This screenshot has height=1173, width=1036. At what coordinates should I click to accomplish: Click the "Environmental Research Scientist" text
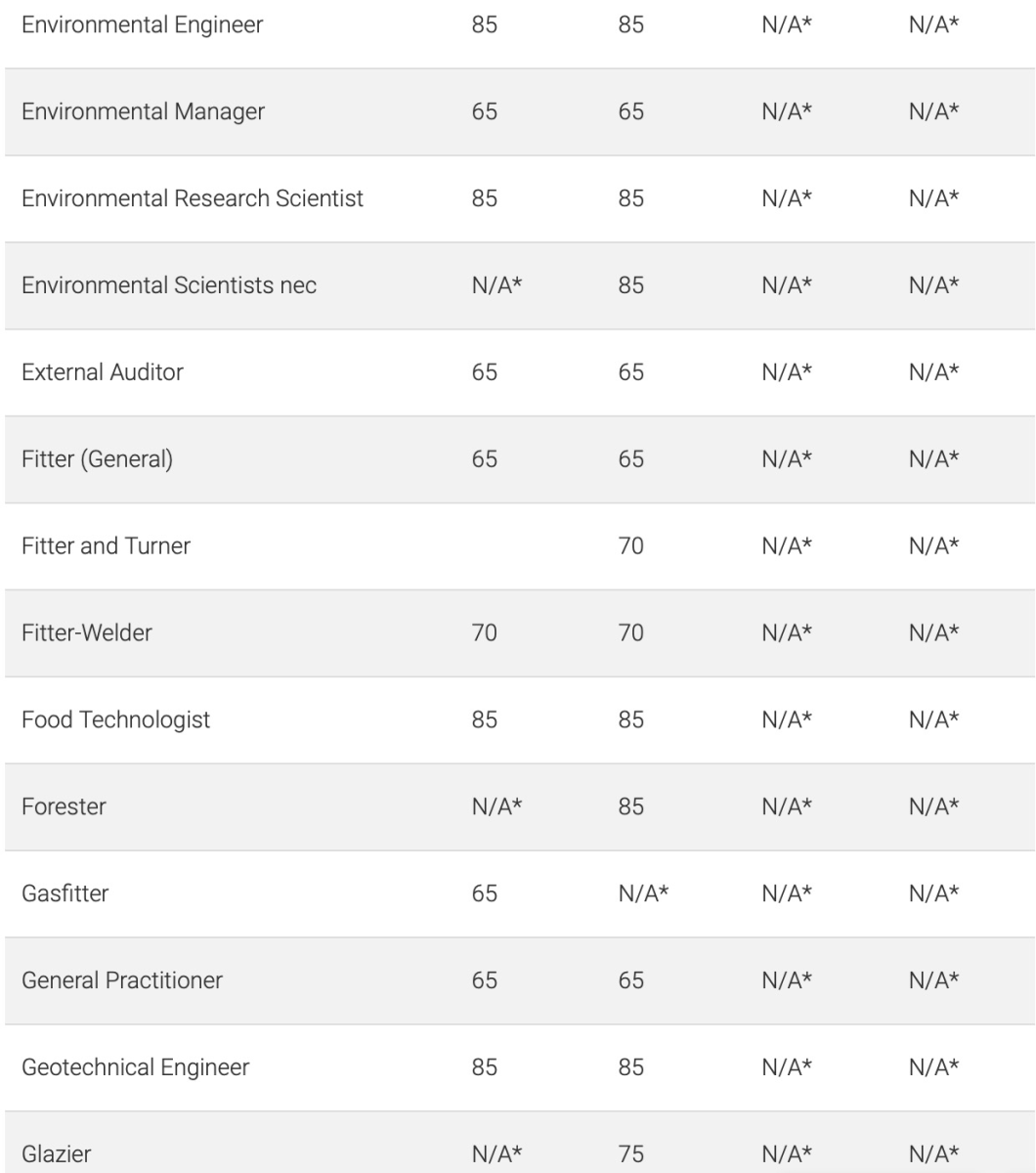click(x=193, y=198)
